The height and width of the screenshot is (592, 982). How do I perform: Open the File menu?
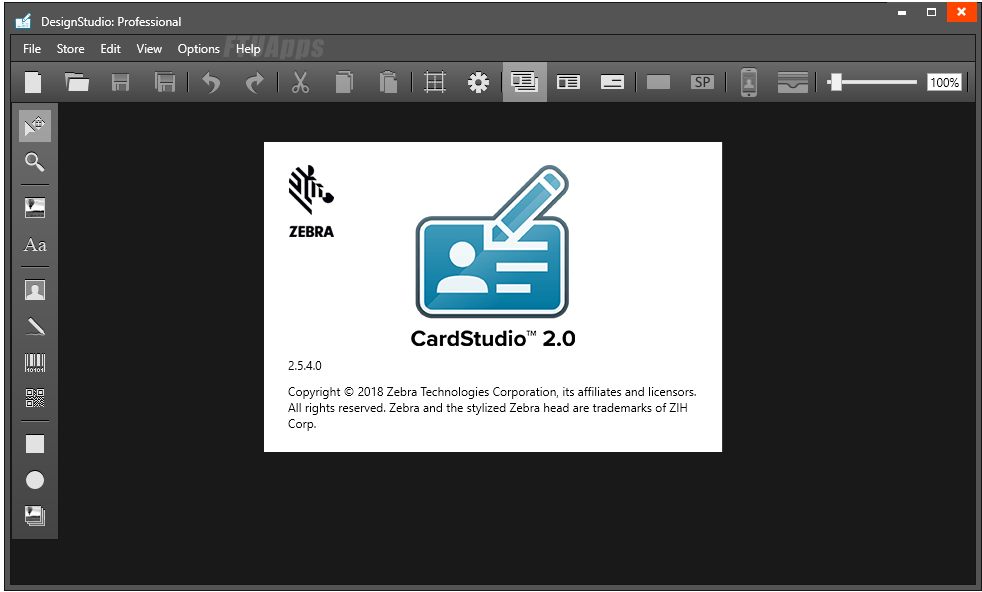(32, 49)
